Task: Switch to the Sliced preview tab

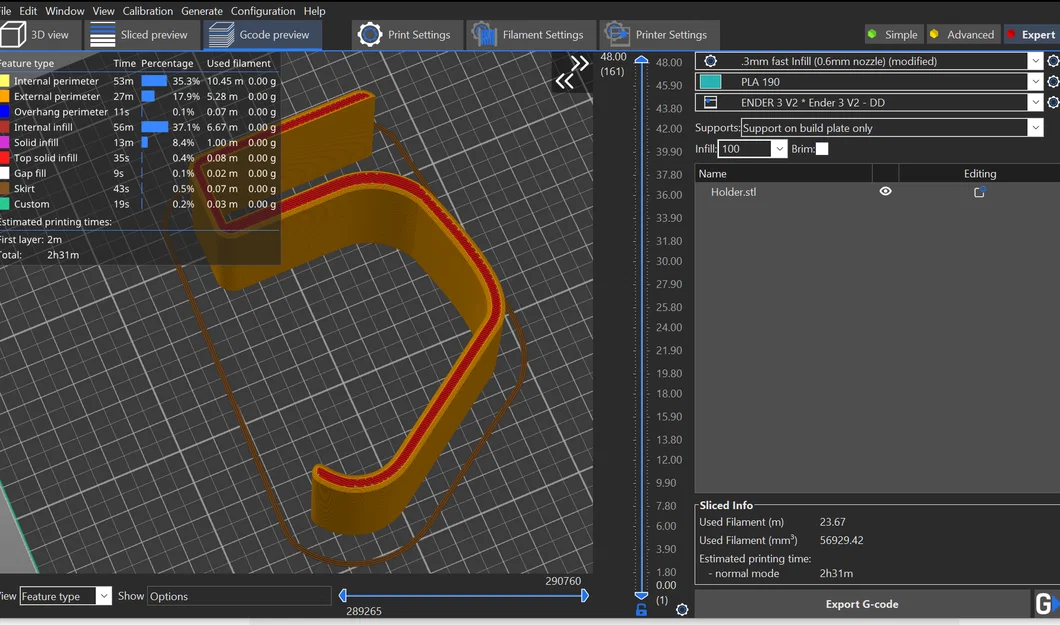Action: click(x=140, y=35)
